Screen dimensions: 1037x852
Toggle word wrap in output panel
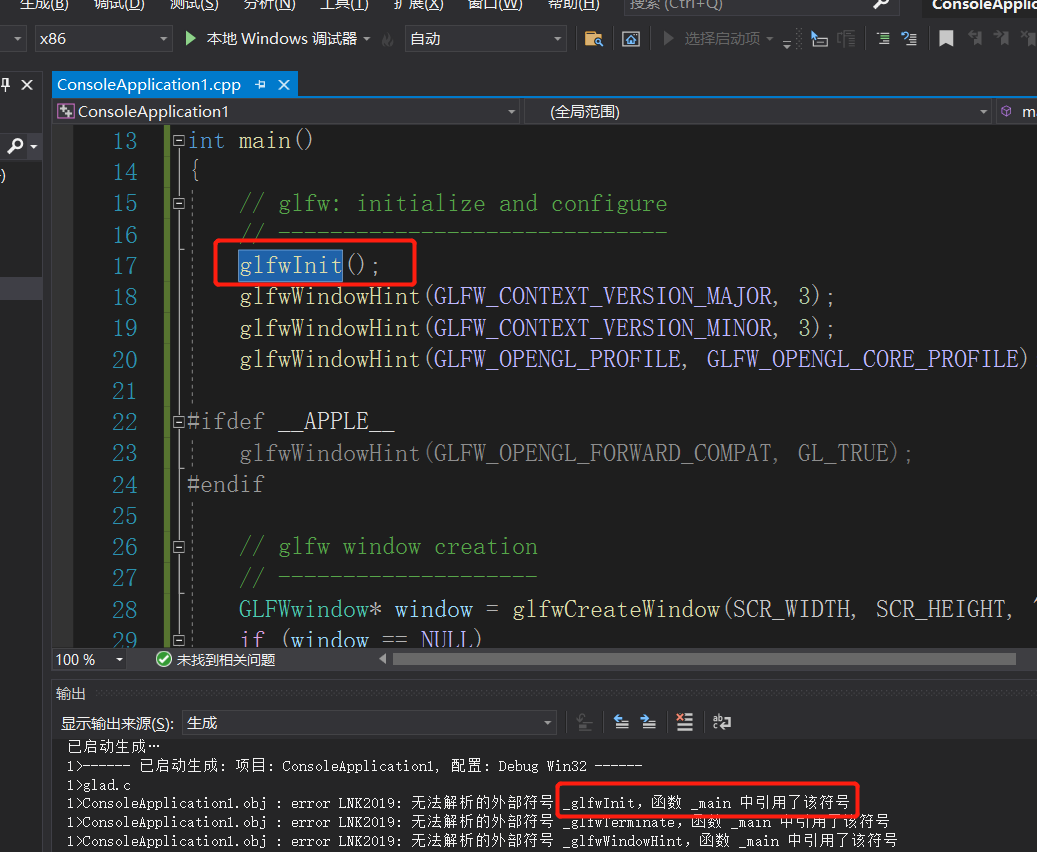[722, 722]
